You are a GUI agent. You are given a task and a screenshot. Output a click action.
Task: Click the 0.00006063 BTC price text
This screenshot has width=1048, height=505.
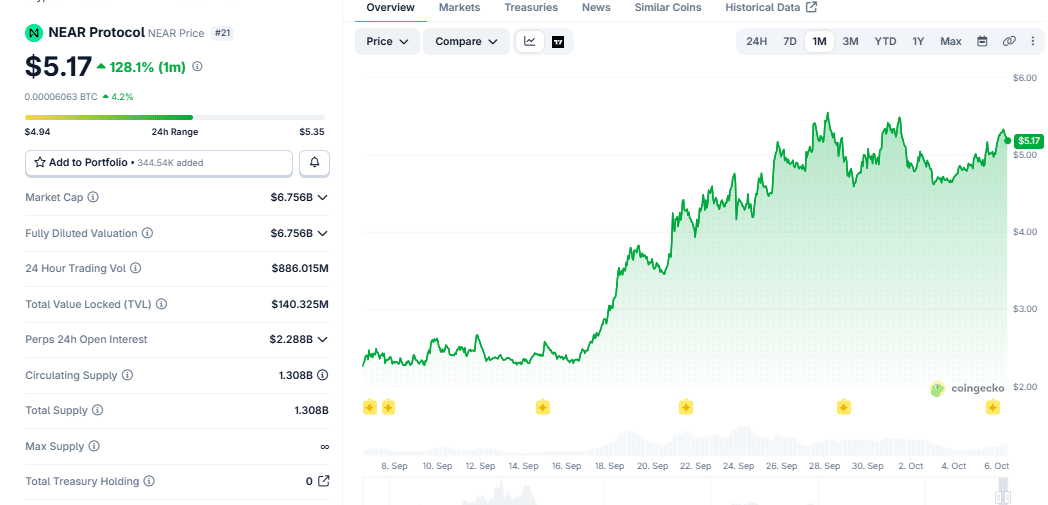pyautogui.click(x=61, y=97)
